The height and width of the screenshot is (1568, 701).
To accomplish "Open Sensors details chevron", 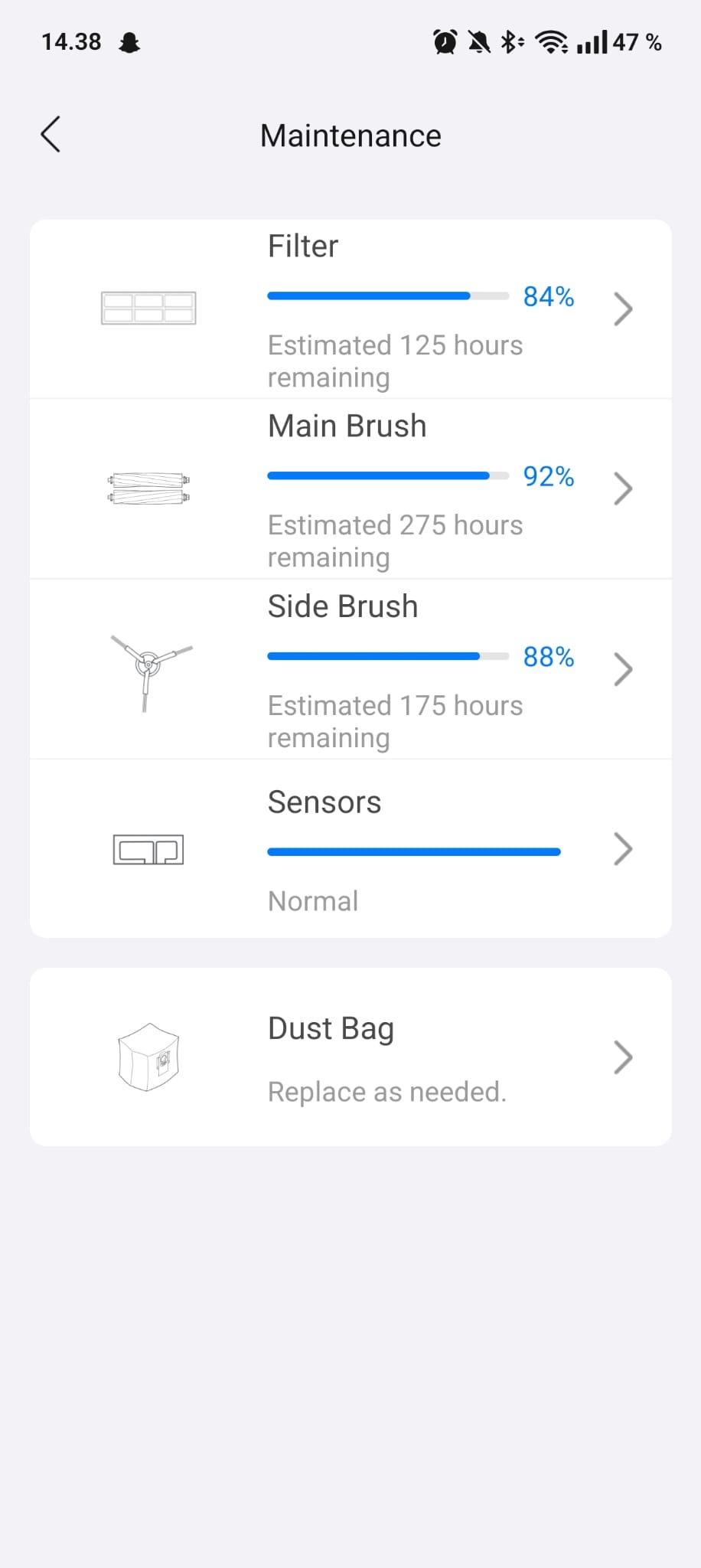I will 623,849.
